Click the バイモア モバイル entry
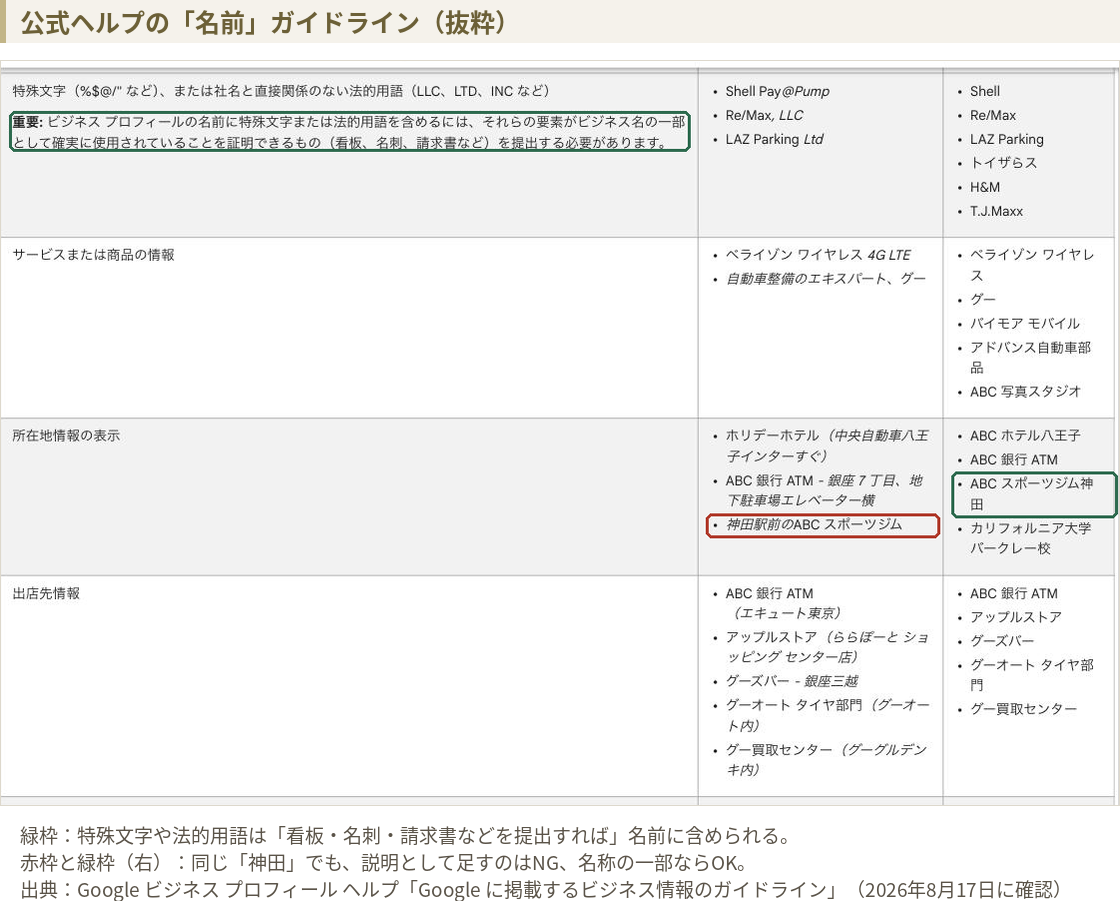 (x=1024, y=323)
